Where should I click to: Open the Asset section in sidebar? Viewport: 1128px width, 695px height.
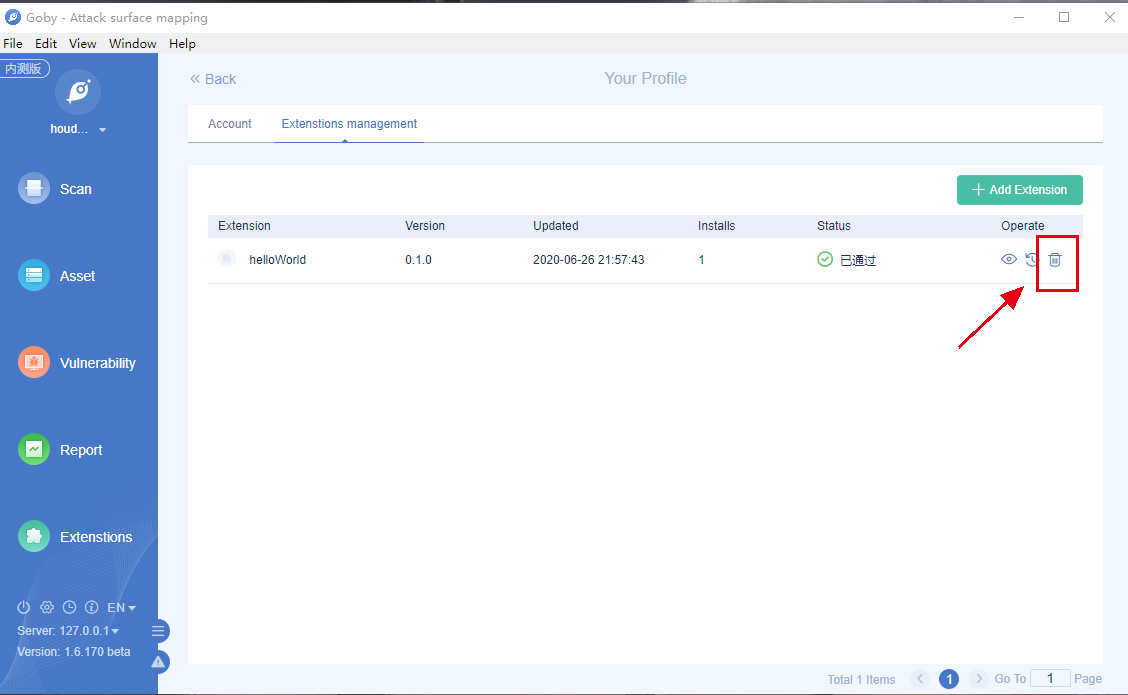pos(56,276)
